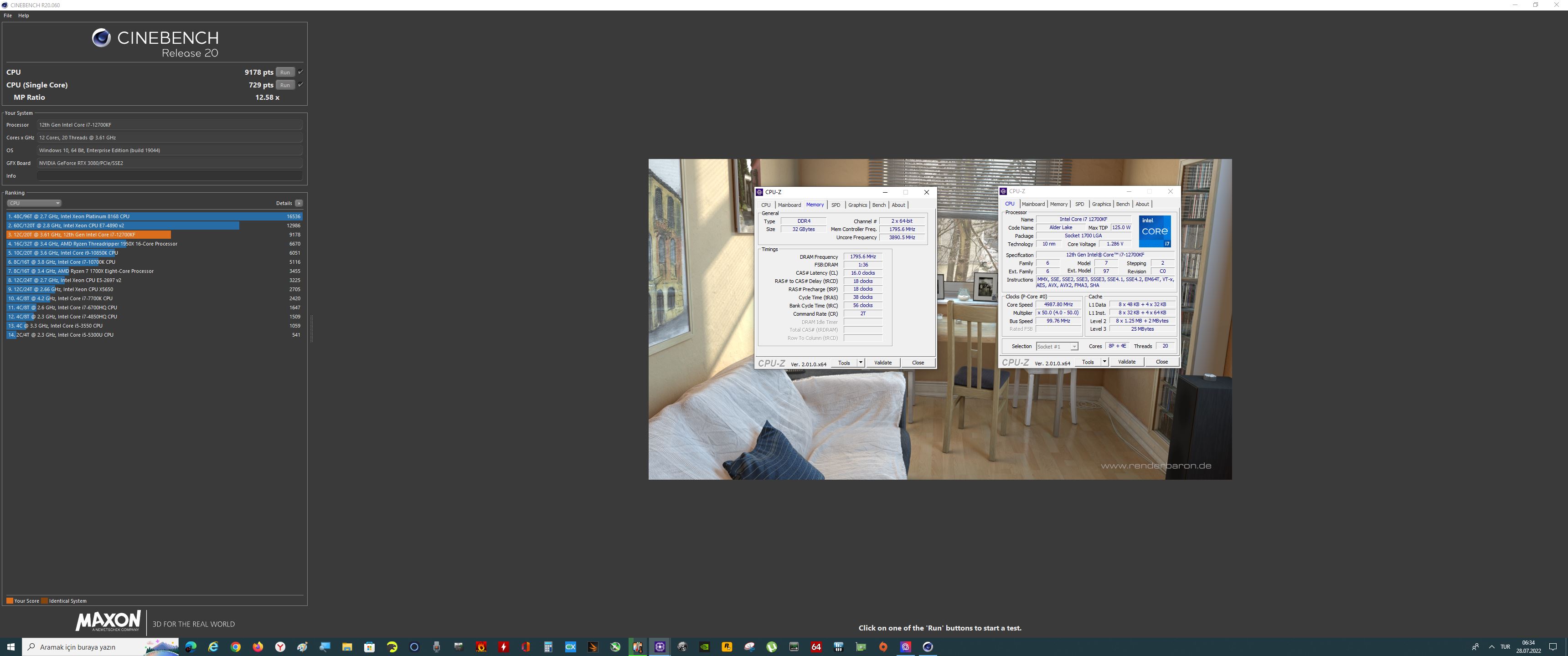Screen dimensions: 1568x656
Task: Switch to CPU-Z via purple chip taskbar icon
Action: pyautogui.click(x=660, y=647)
